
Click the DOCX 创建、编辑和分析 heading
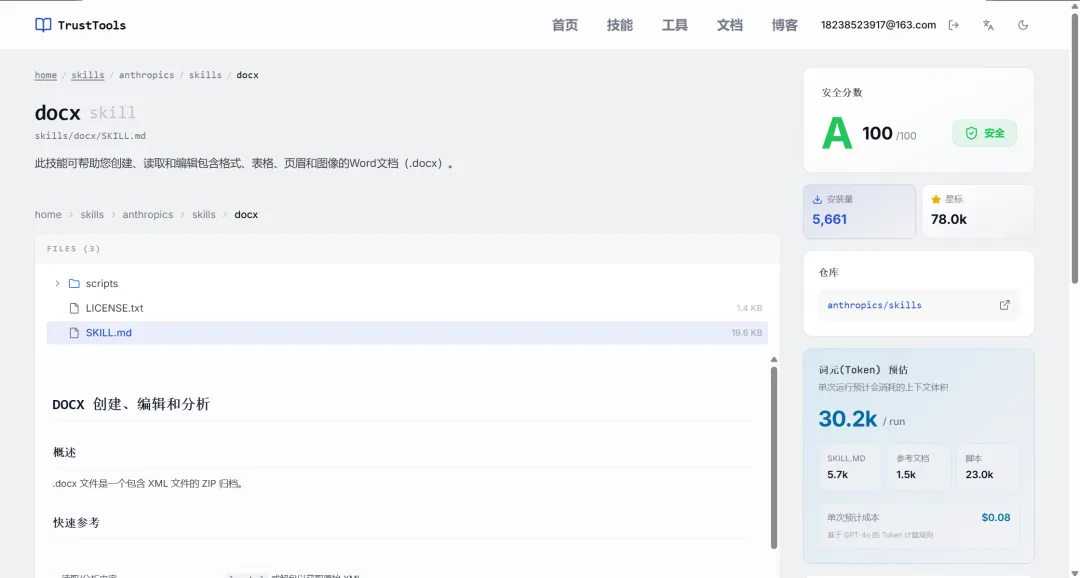pos(131,404)
